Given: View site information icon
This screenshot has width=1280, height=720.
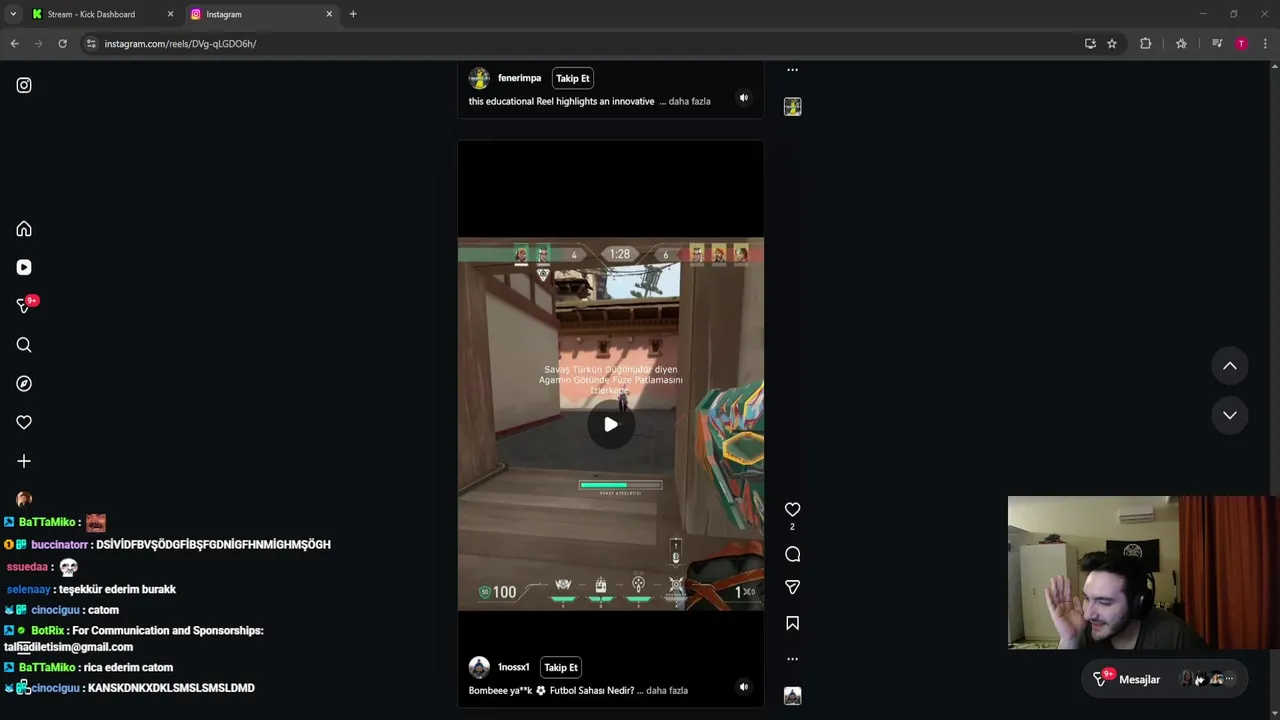Looking at the screenshot, I should pyautogui.click(x=91, y=44).
